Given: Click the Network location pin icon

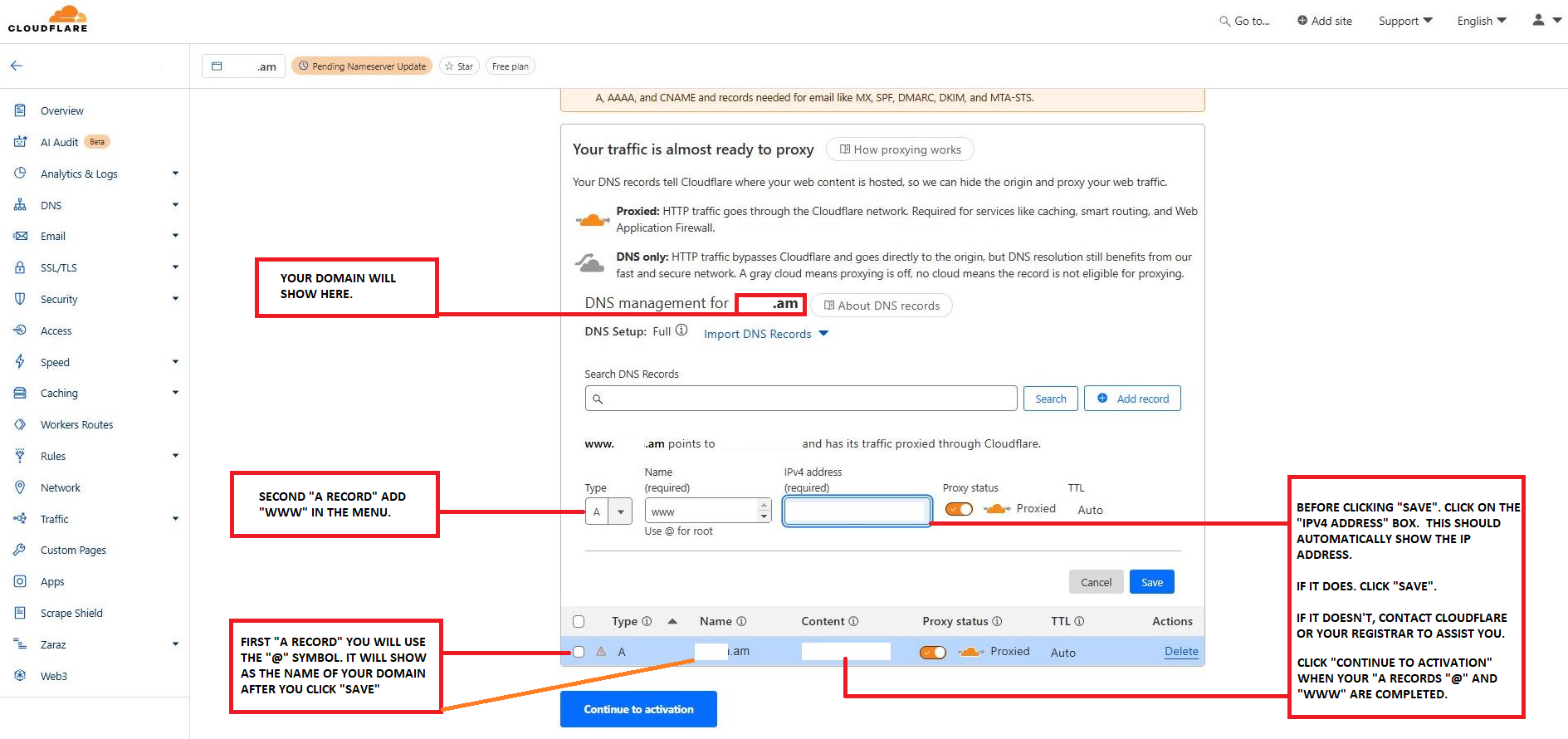Looking at the screenshot, I should point(20,487).
